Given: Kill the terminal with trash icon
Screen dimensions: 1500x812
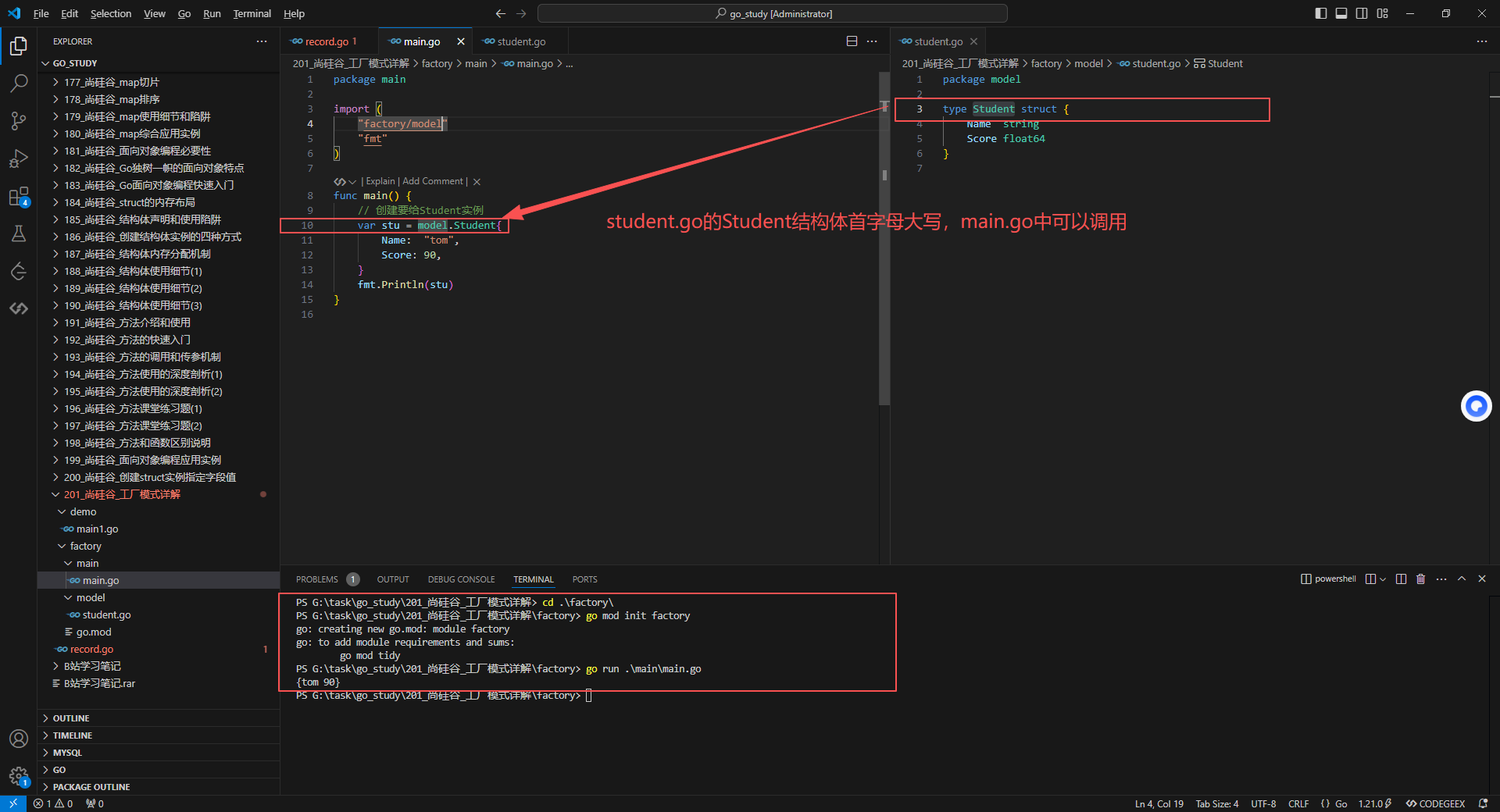Looking at the screenshot, I should tap(1421, 579).
